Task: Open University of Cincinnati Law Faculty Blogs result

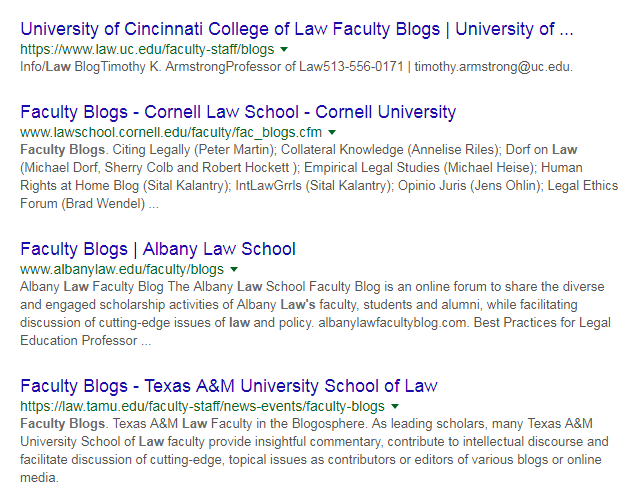Action: tap(296, 29)
